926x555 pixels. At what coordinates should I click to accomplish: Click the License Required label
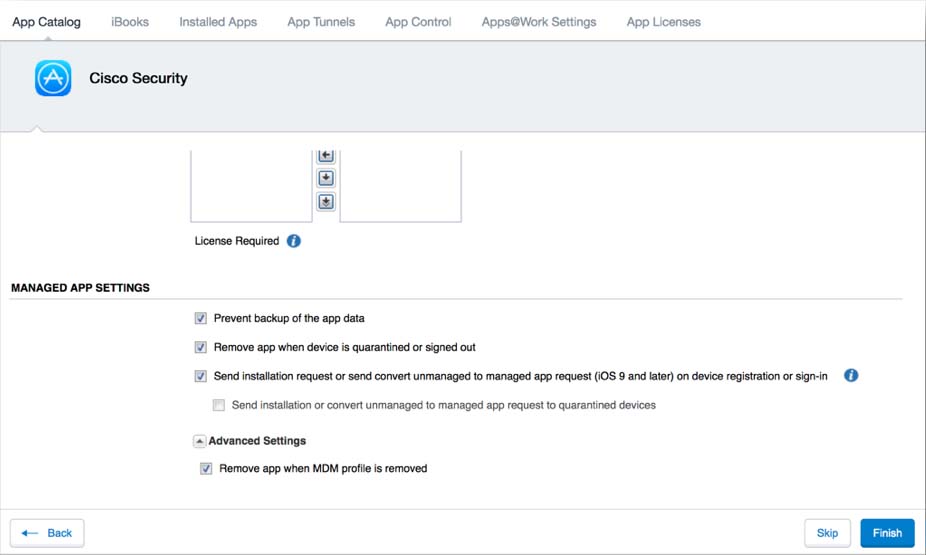[237, 241]
